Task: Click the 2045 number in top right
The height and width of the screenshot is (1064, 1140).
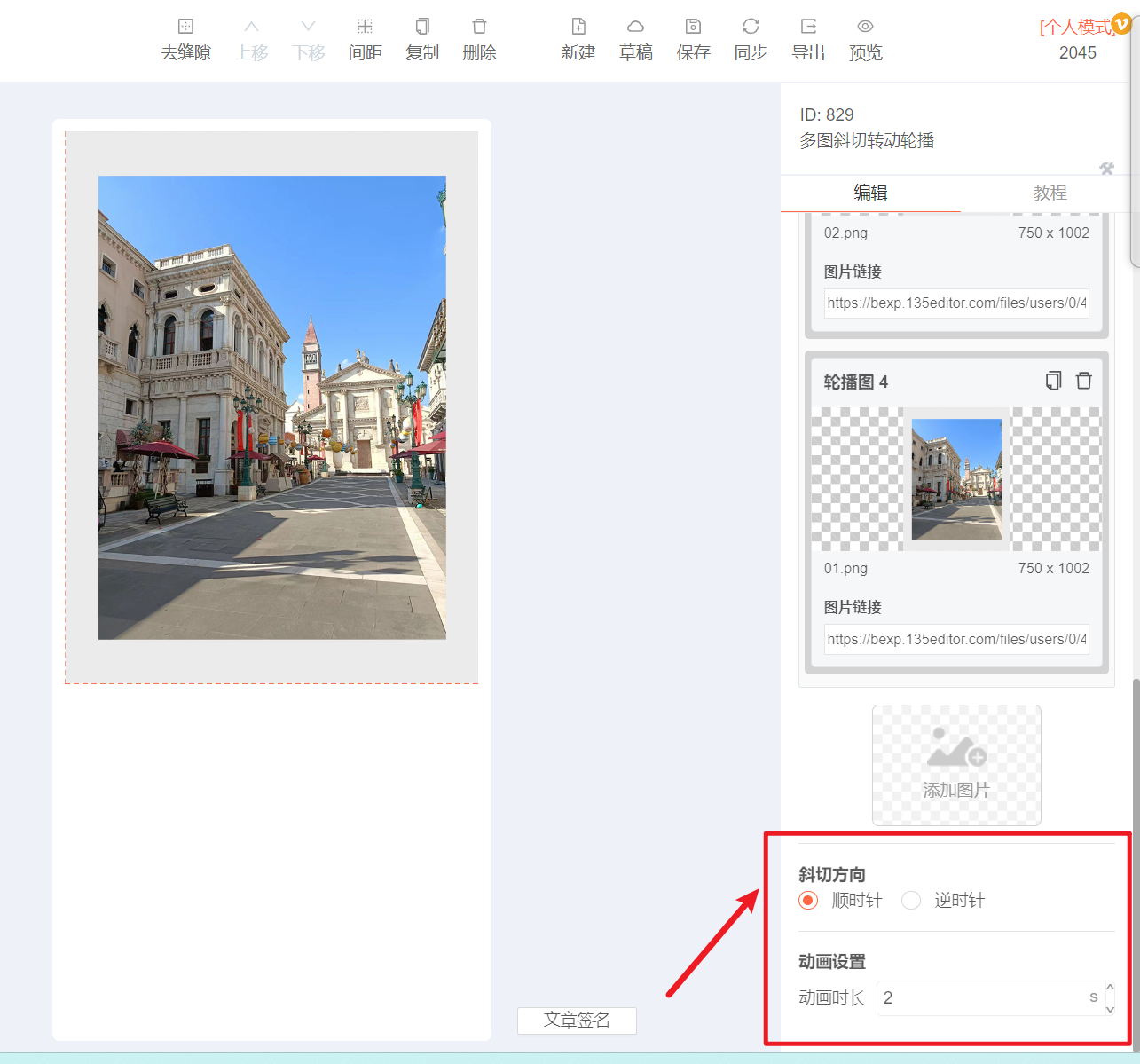Action: (1078, 52)
